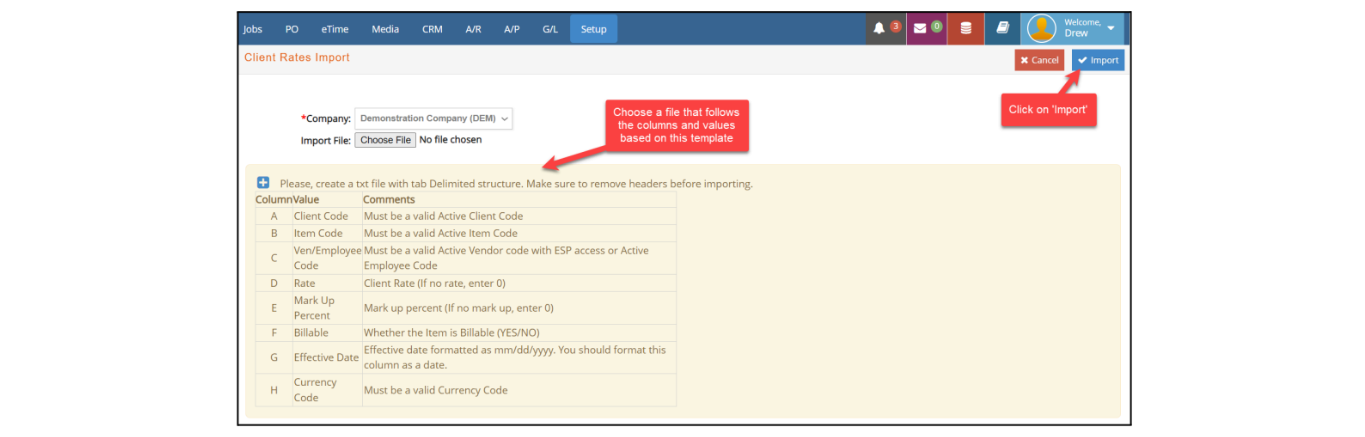Click the 'Ven/Employee Code' table cell
1365x437 pixels.
coord(327,258)
